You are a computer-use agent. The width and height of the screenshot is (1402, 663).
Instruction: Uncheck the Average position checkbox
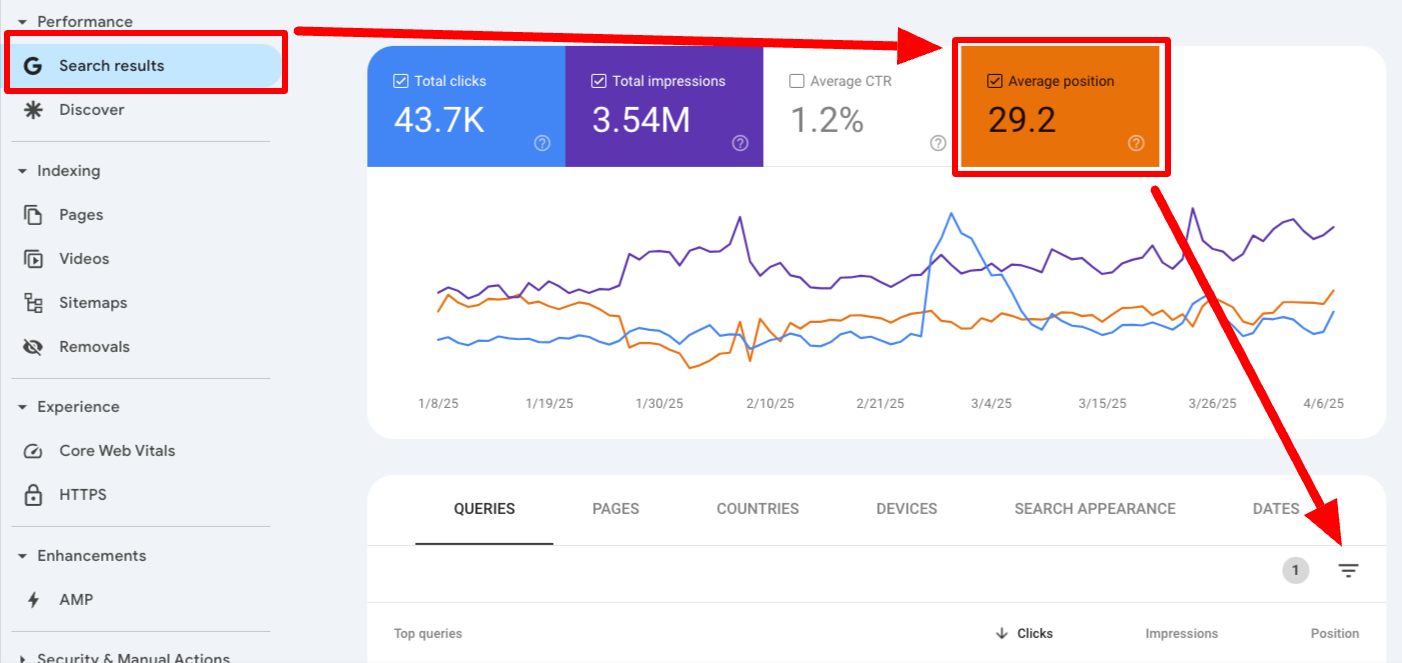click(x=994, y=81)
